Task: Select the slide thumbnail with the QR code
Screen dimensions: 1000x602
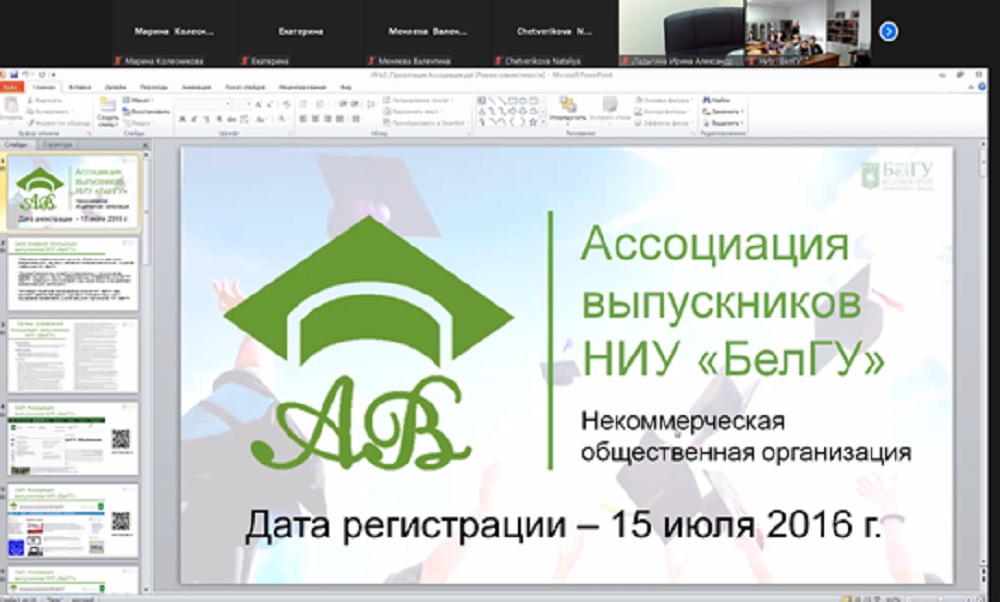Action: coord(73,438)
